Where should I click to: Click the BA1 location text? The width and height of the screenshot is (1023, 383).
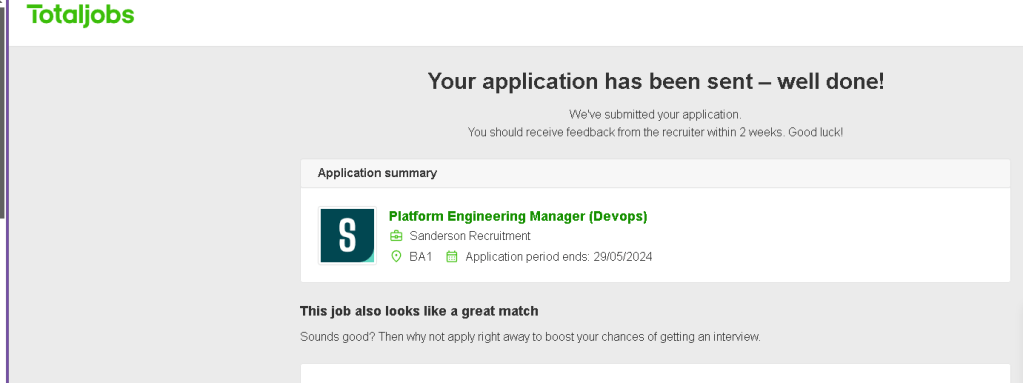pos(421,256)
